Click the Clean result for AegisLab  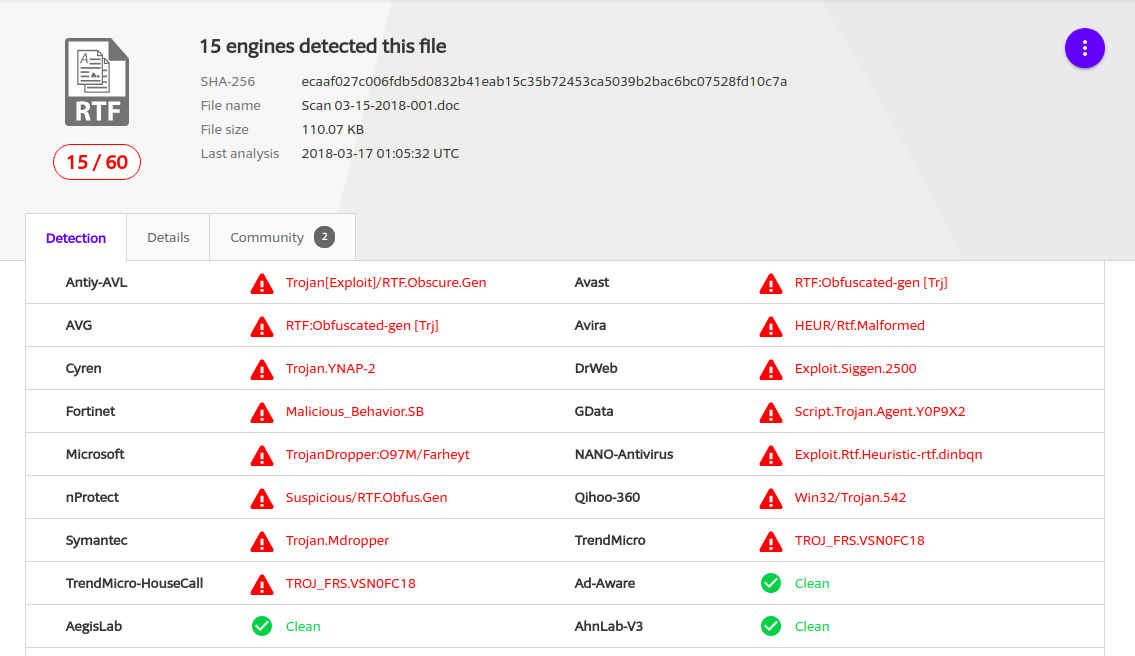[303, 626]
